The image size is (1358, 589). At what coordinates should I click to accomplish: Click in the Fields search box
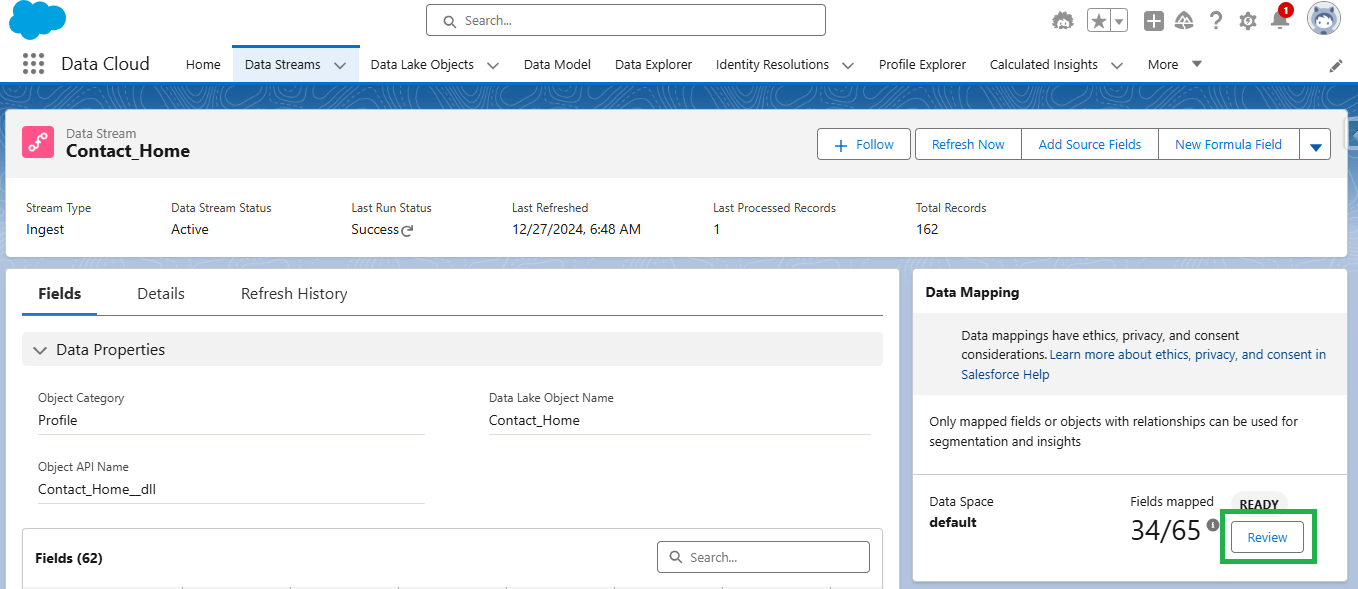763,557
